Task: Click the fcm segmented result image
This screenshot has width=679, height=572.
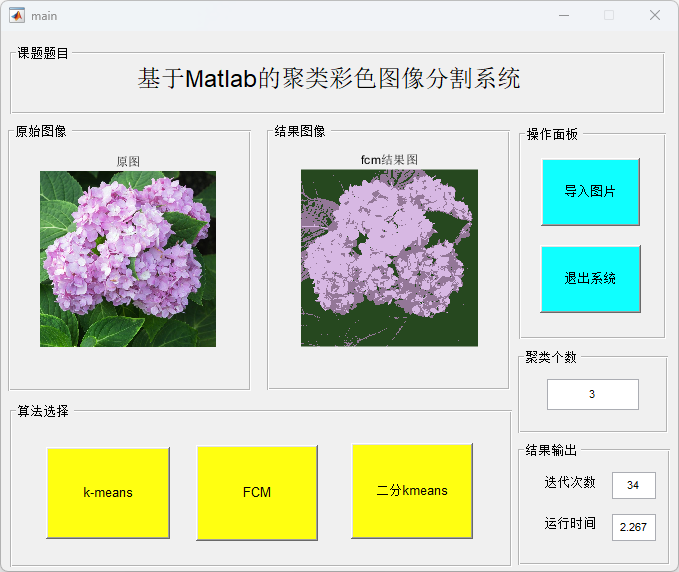Action: coord(389,258)
